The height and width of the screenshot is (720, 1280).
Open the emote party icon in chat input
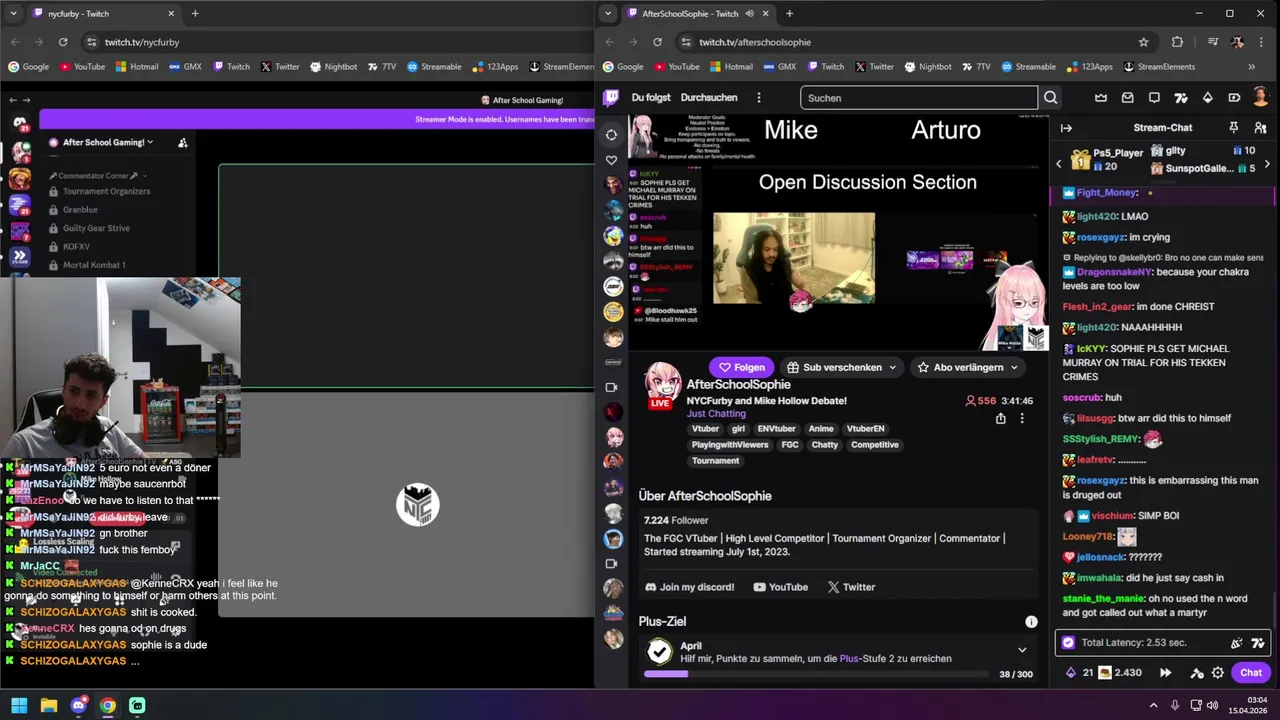1237,643
